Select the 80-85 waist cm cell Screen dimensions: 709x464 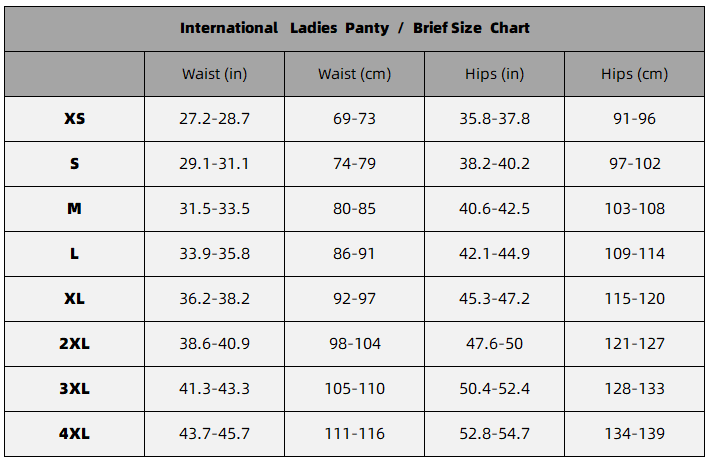(354, 208)
